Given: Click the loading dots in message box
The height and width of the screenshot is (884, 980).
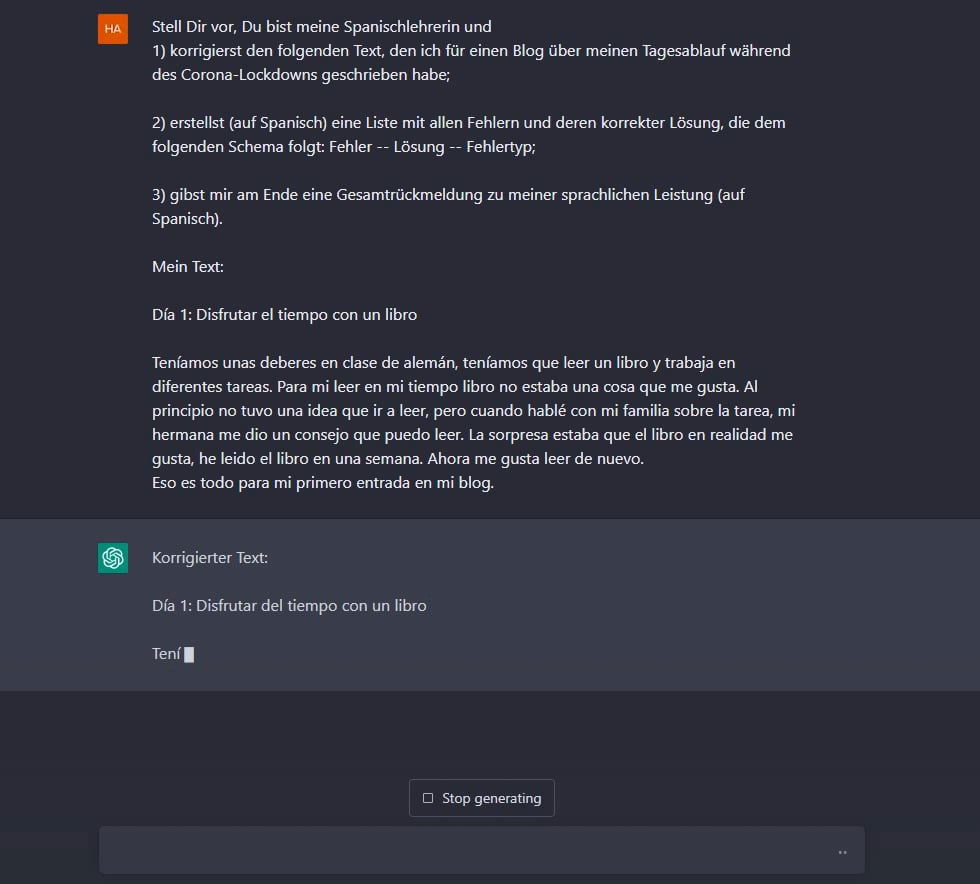Looking at the screenshot, I should 842,852.
